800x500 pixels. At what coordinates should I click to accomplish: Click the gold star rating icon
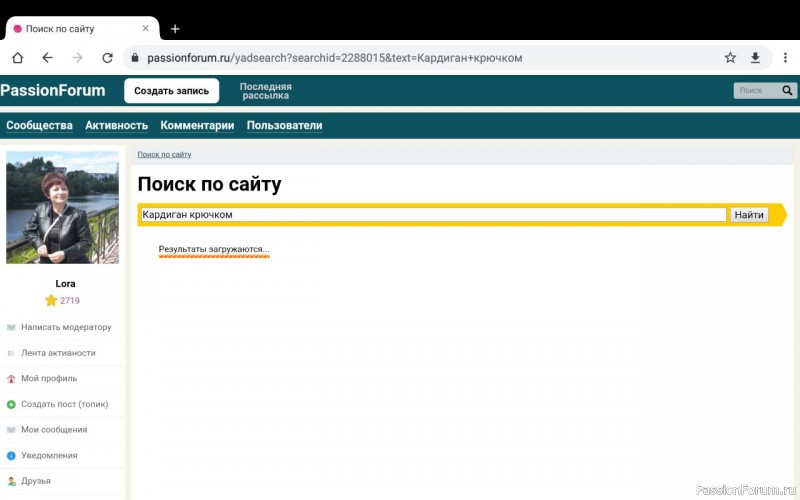tap(51, 300)
